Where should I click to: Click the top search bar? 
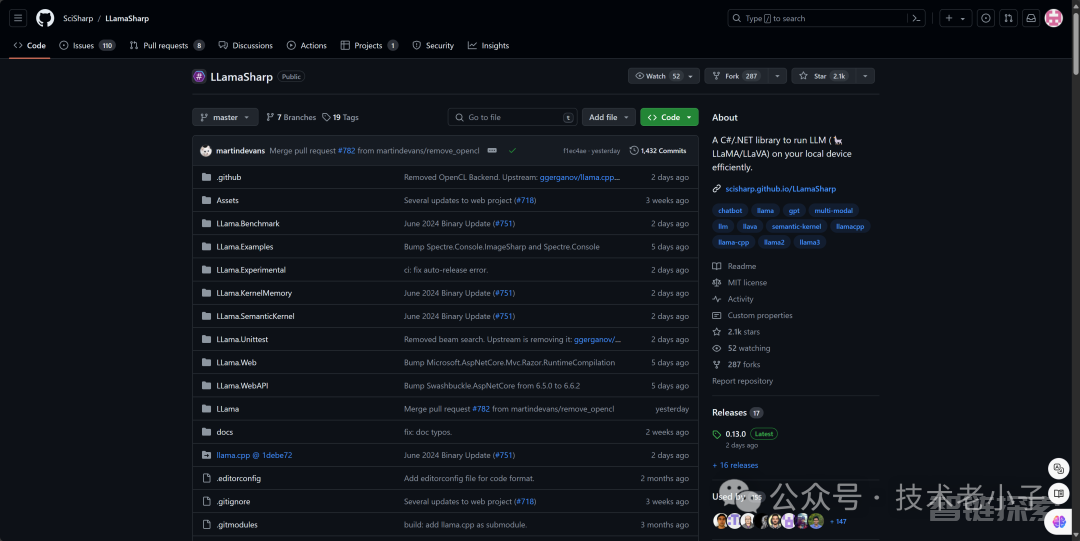pyautogui.click(x=817, y=19)
